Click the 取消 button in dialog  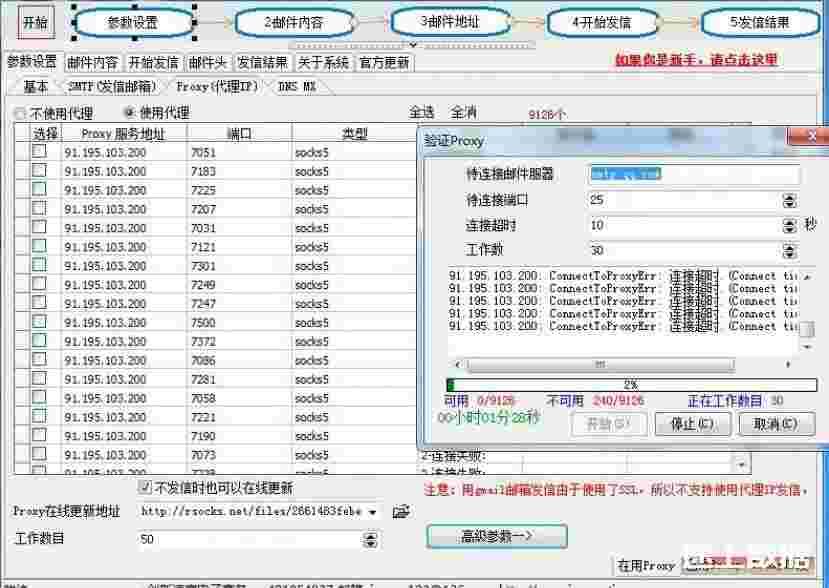pyautogui.click(x=777, y=424)
